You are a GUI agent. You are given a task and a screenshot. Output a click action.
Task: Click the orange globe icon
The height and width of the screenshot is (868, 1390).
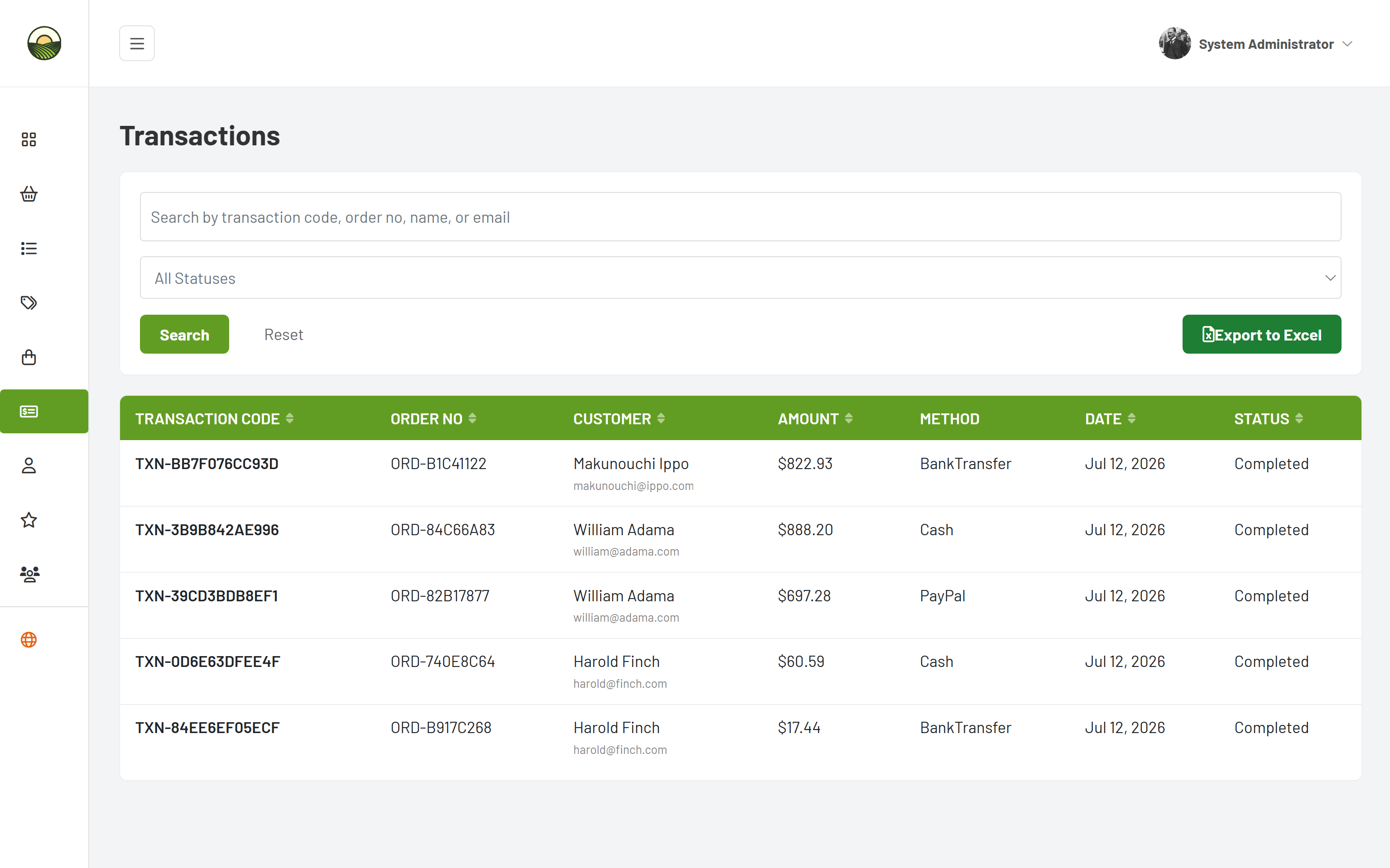tap(29, 639)
